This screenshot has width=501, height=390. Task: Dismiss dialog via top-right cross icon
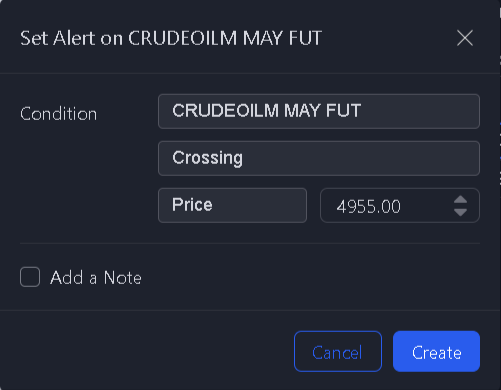click(465, 38)
